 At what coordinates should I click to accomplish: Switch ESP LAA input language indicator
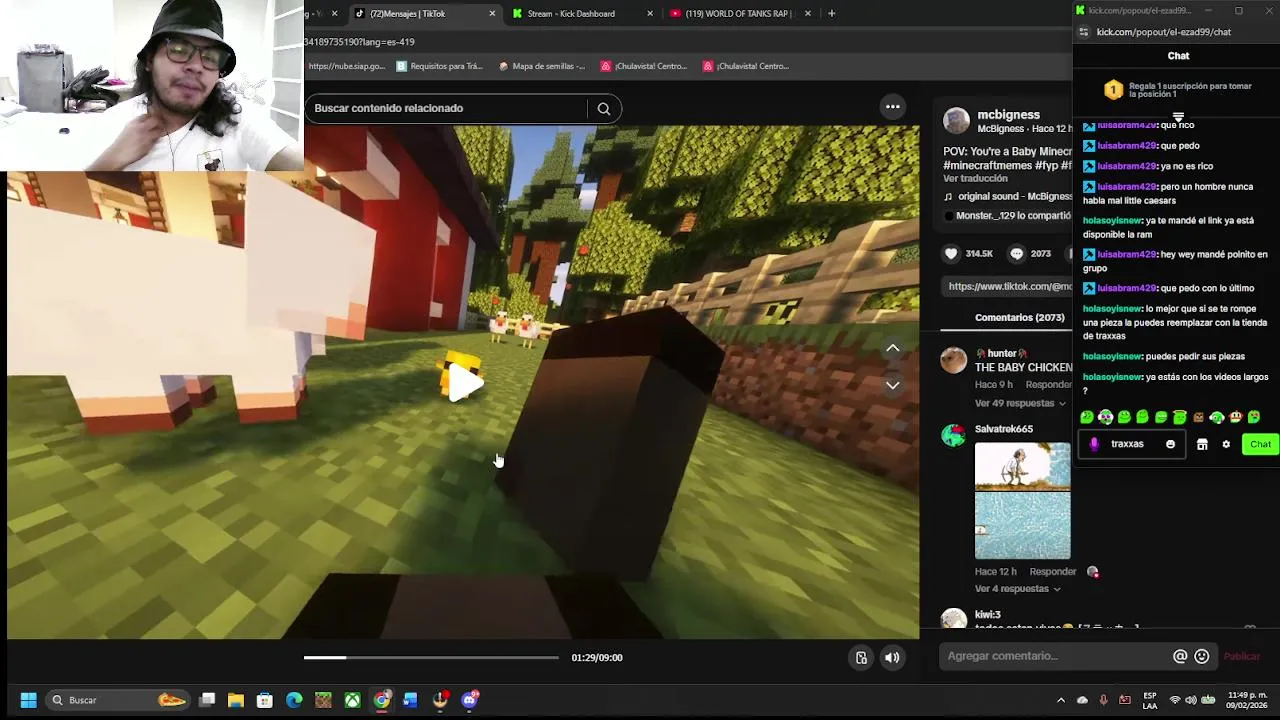pyautogui.click(x=1150, y=700)
